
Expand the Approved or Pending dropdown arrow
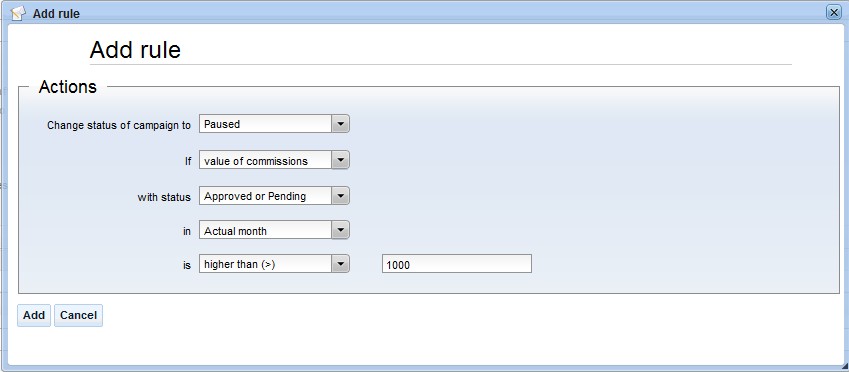tap(340, 196)
